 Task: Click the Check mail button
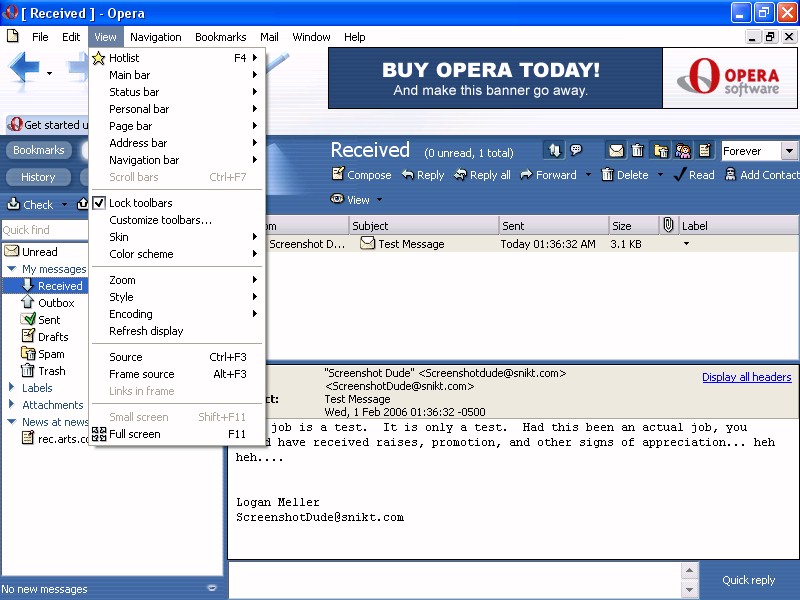click(x=31, y=205)
